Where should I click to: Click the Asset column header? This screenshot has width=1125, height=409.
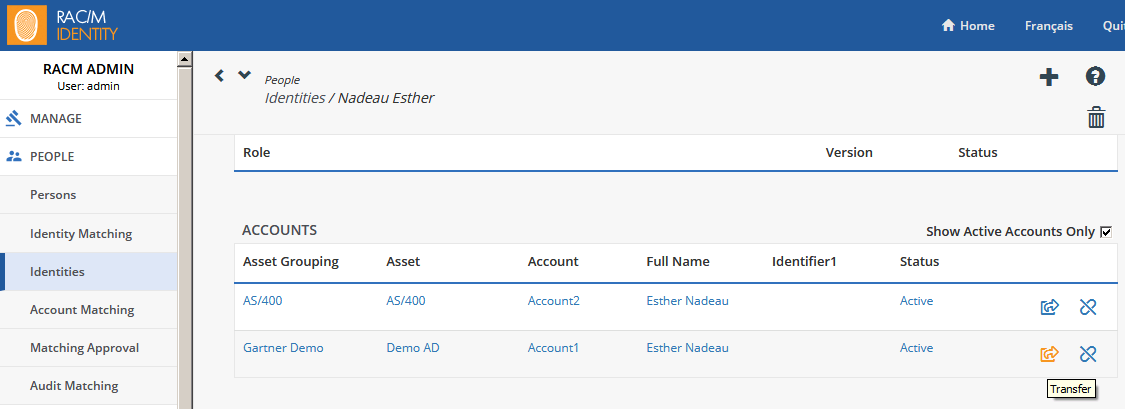pos(403,262)
